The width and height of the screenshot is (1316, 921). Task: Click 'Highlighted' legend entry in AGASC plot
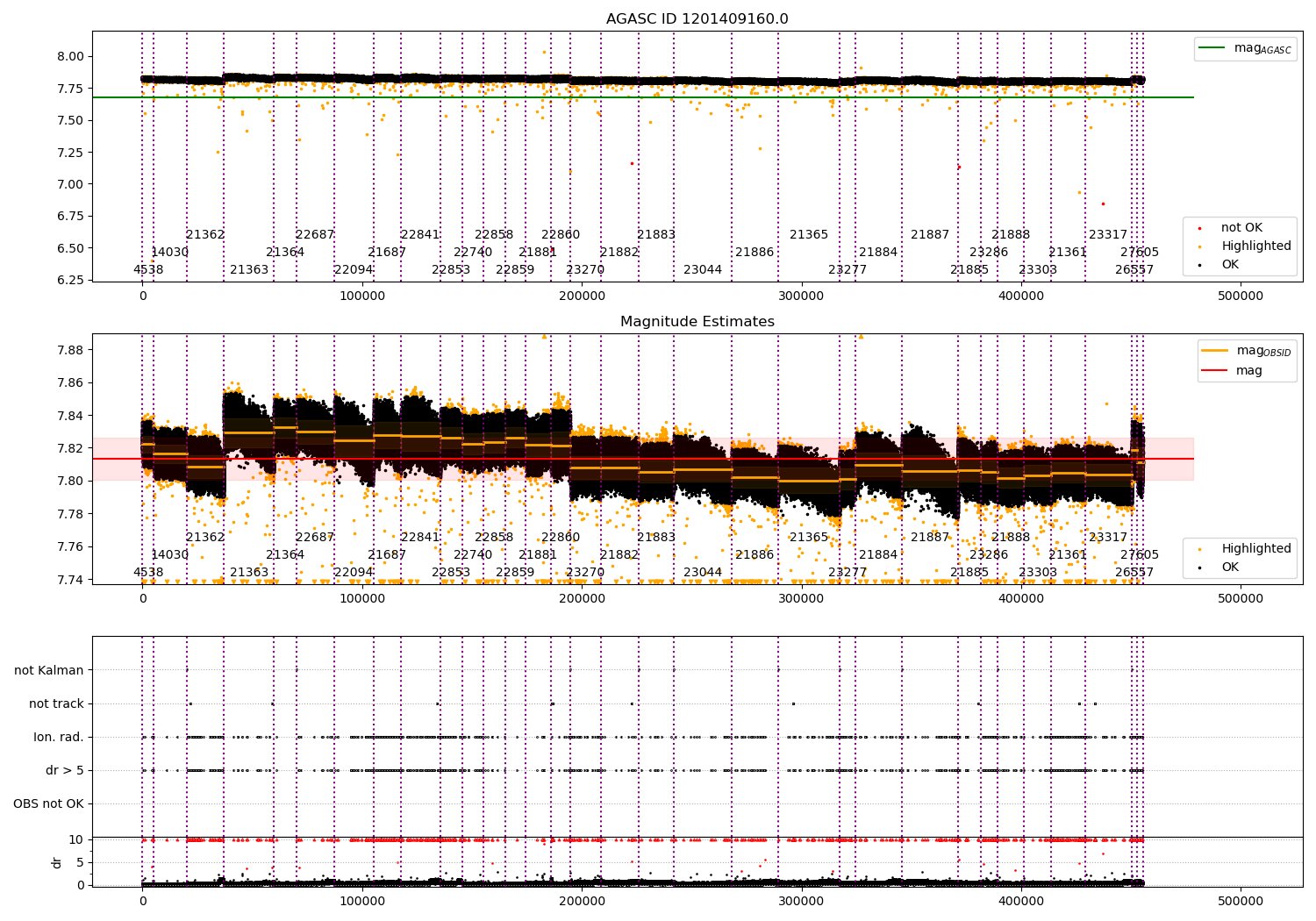click(1246, 246)
